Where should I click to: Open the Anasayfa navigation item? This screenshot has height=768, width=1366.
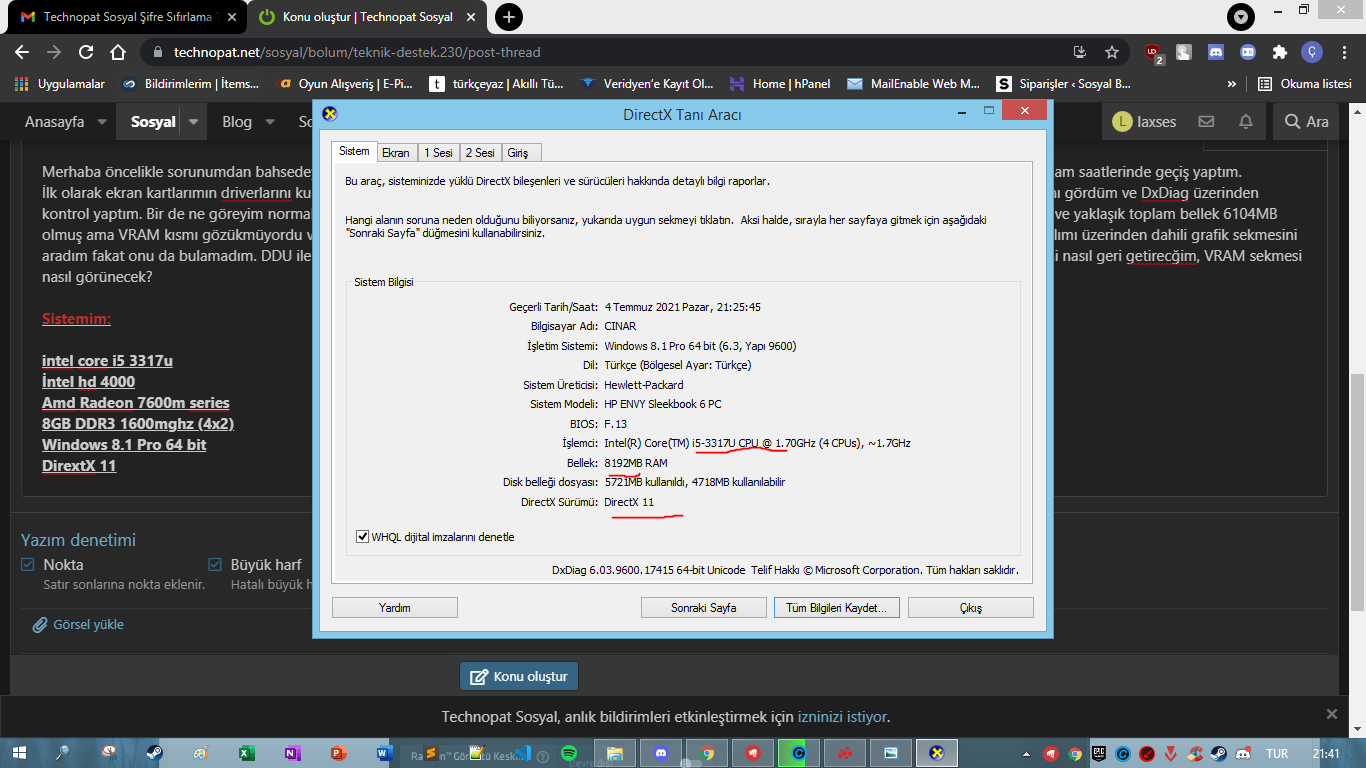tap(54, 122)
